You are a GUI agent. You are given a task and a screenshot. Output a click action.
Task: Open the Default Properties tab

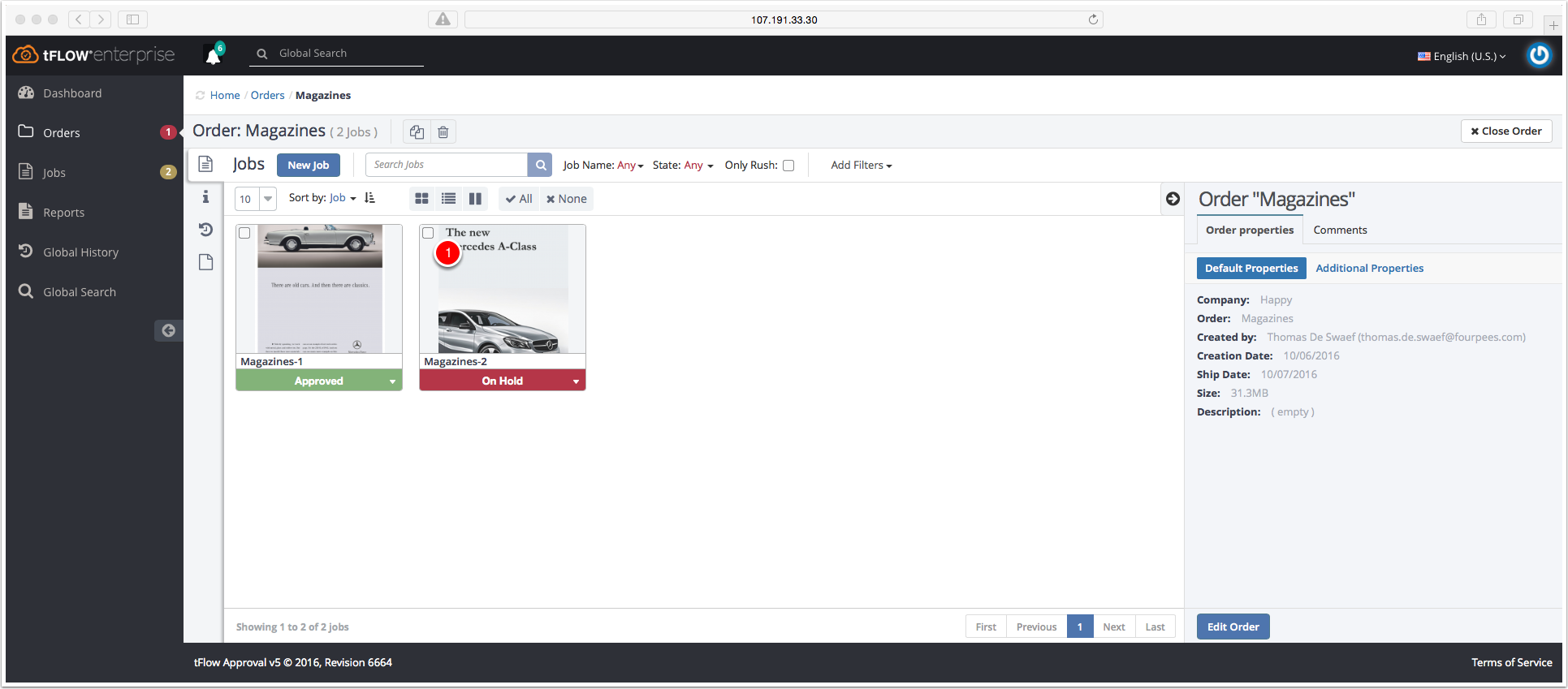click(1251, 268)
